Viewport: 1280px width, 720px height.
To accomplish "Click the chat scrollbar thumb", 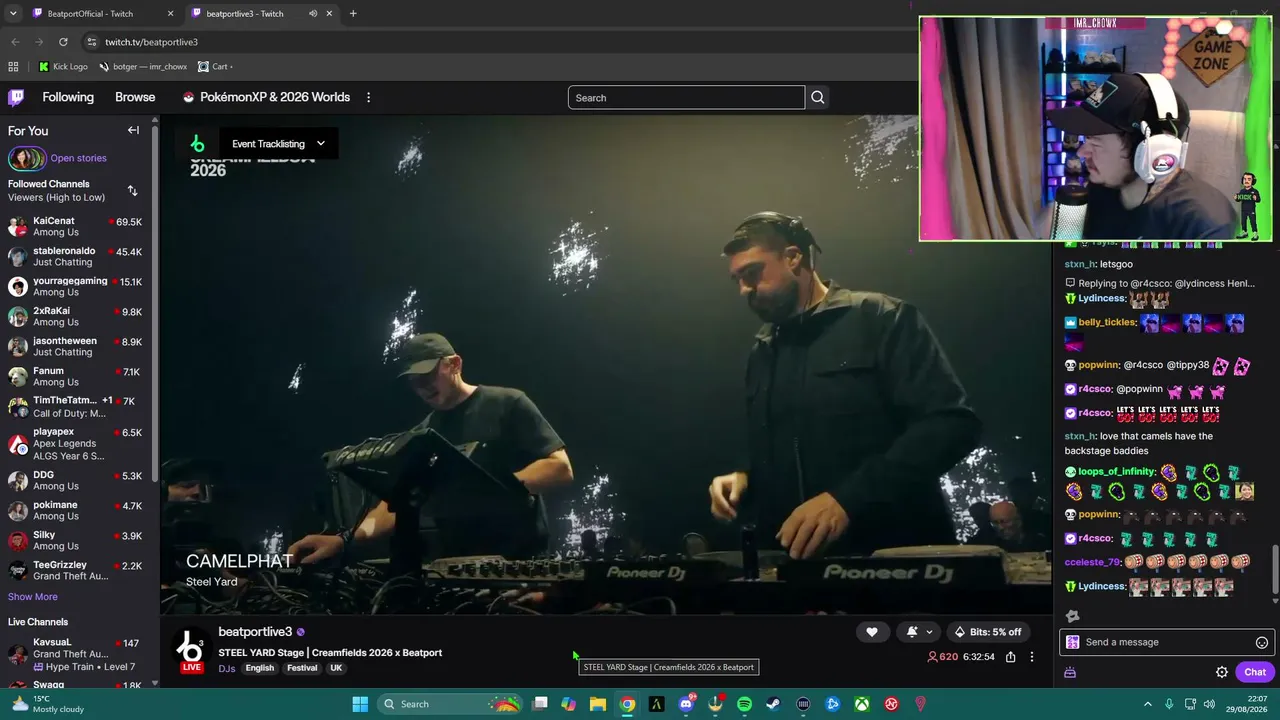I will [1275, 570].
